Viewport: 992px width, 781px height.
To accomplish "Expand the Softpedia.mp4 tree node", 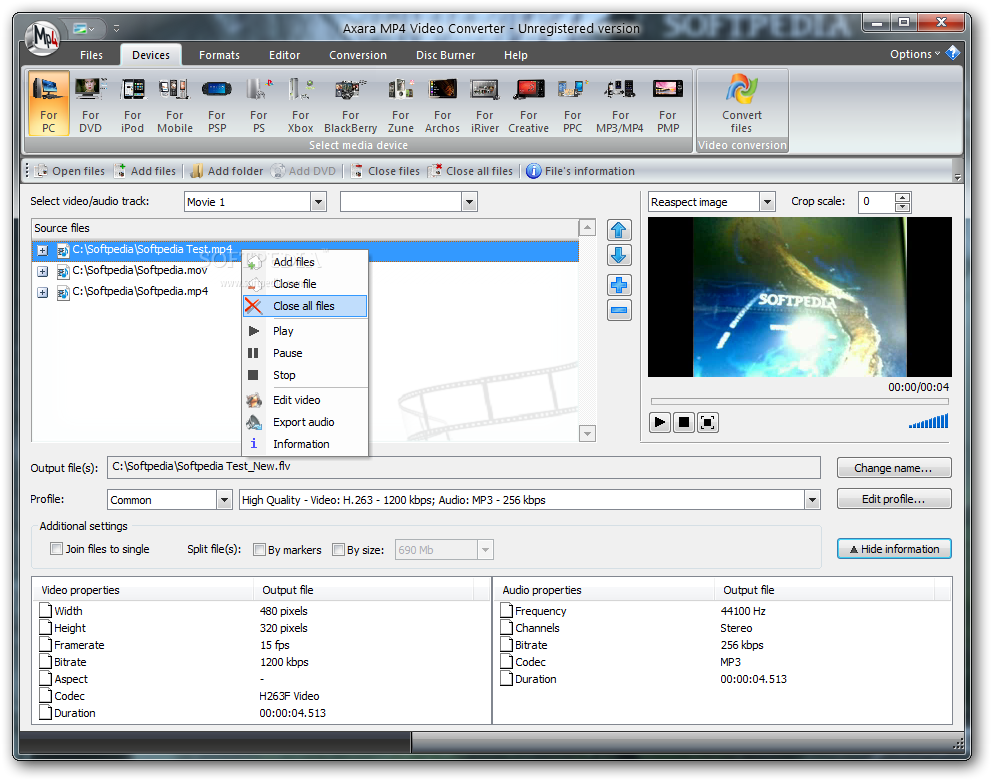I will click(x=42, y=292).
